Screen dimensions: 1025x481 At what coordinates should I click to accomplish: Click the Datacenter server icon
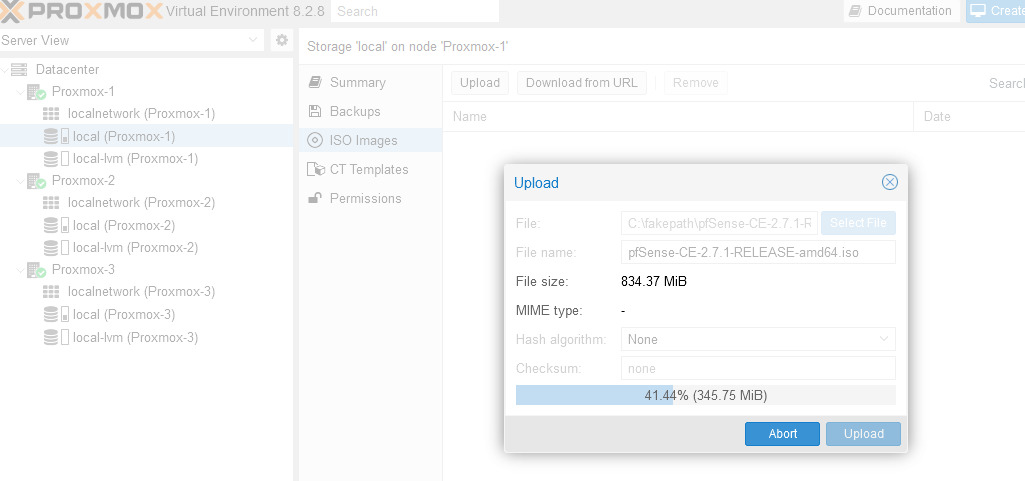click(19, 69)
